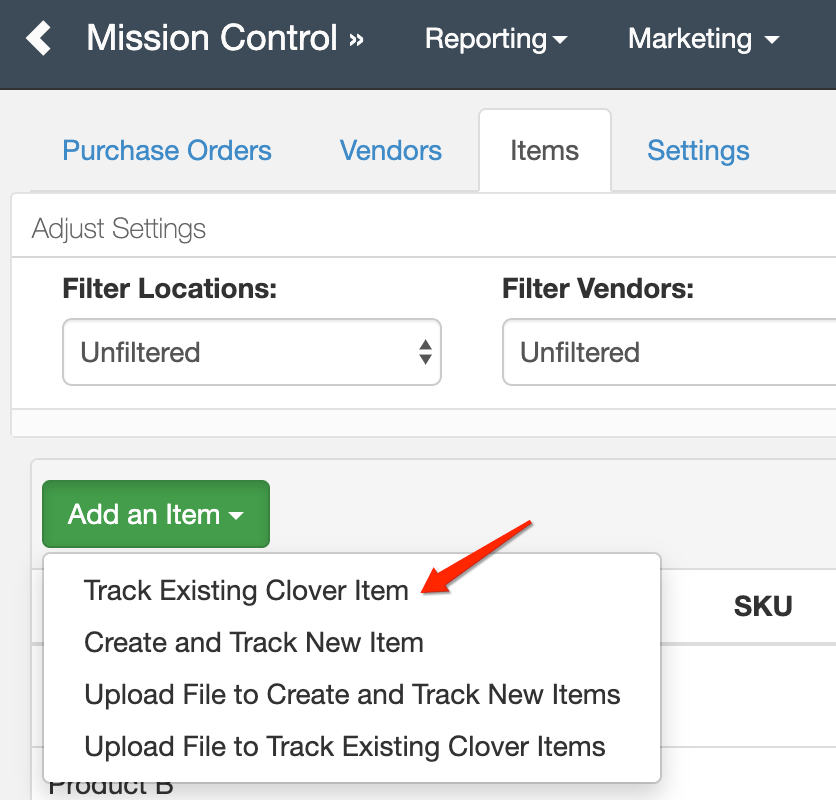Choose Create and Track New Item
The image size is (836, 800).
(253, 643)
